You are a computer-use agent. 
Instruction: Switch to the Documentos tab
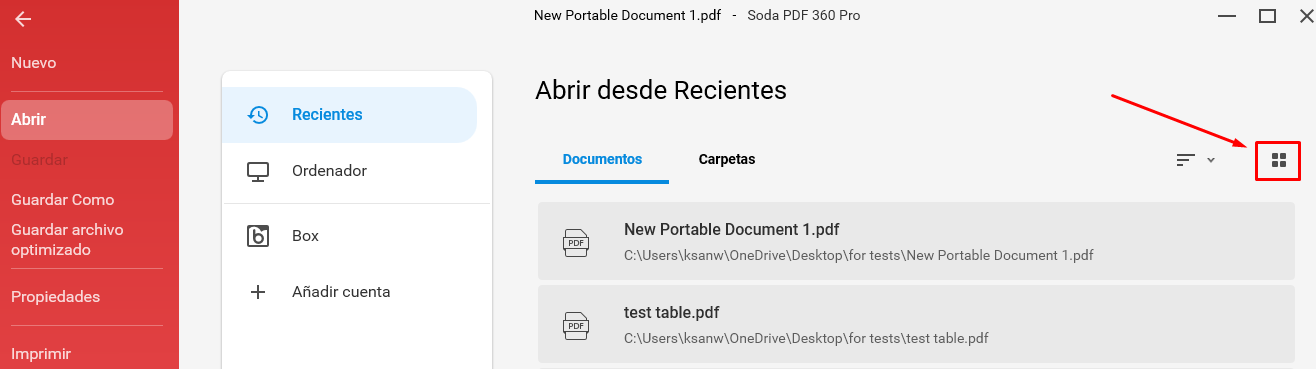coord(602,159)
